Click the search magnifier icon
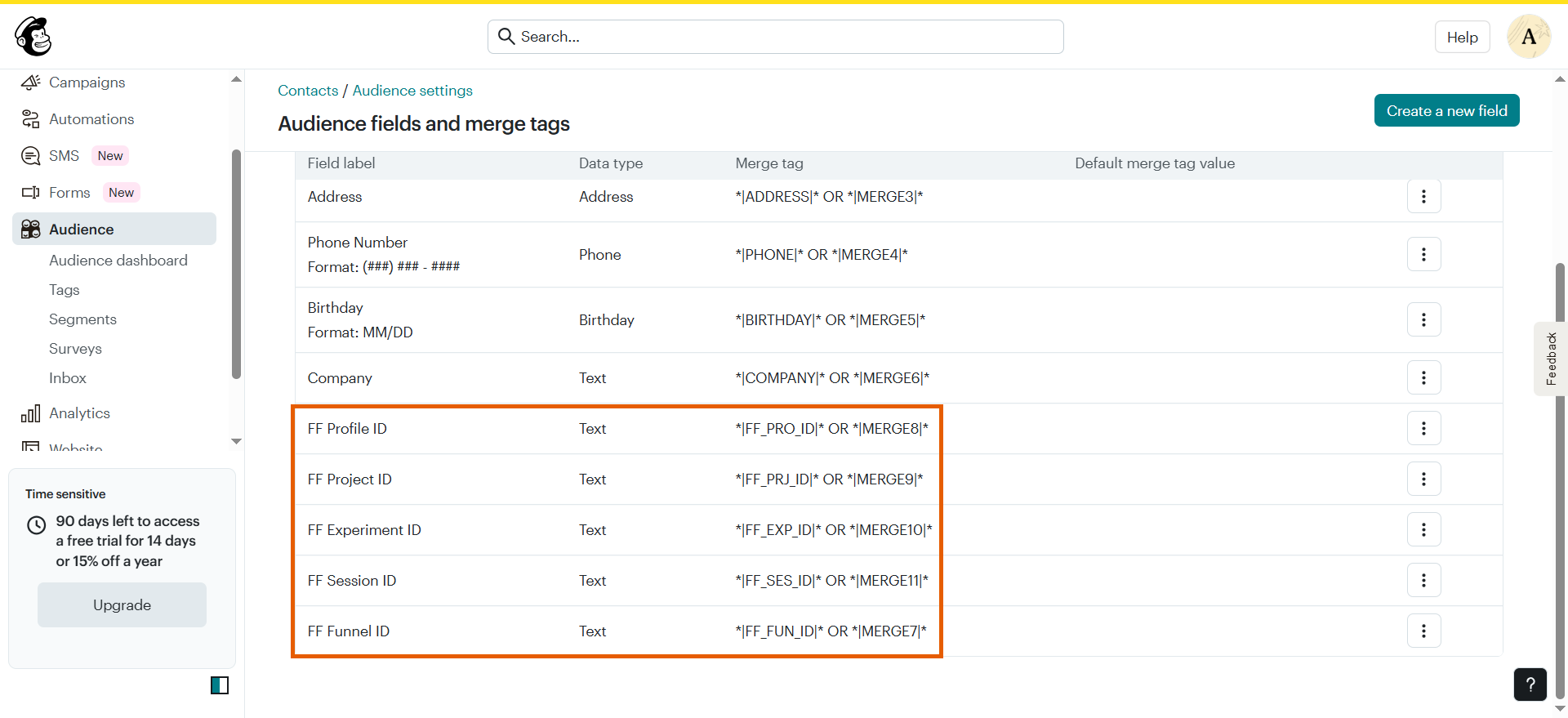This screenshot has width=1568, height=718. tap(506, 37)
